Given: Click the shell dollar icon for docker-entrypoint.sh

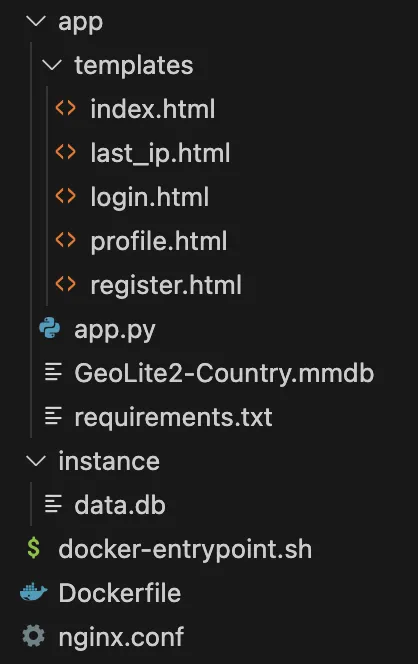Looking at the screenshot, I should pyautogui.click(x=33, y=548).
